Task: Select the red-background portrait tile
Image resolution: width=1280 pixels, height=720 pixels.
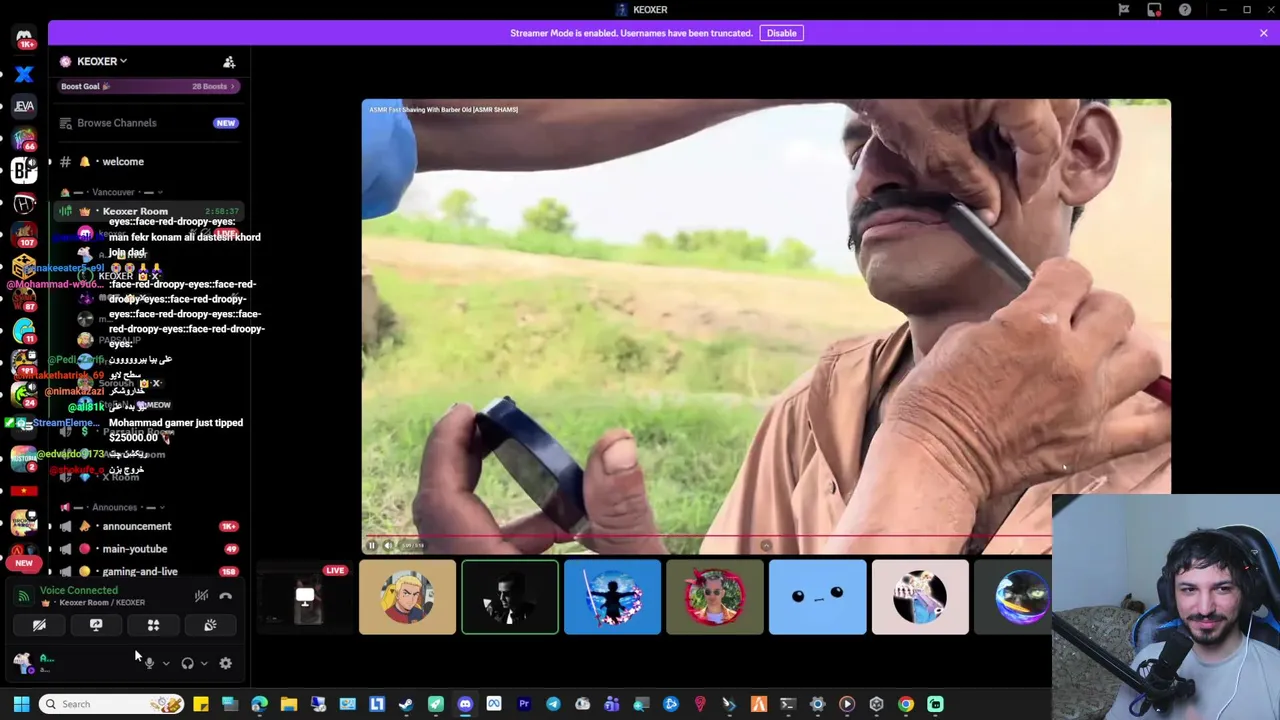Action: (x=715, y=597)
